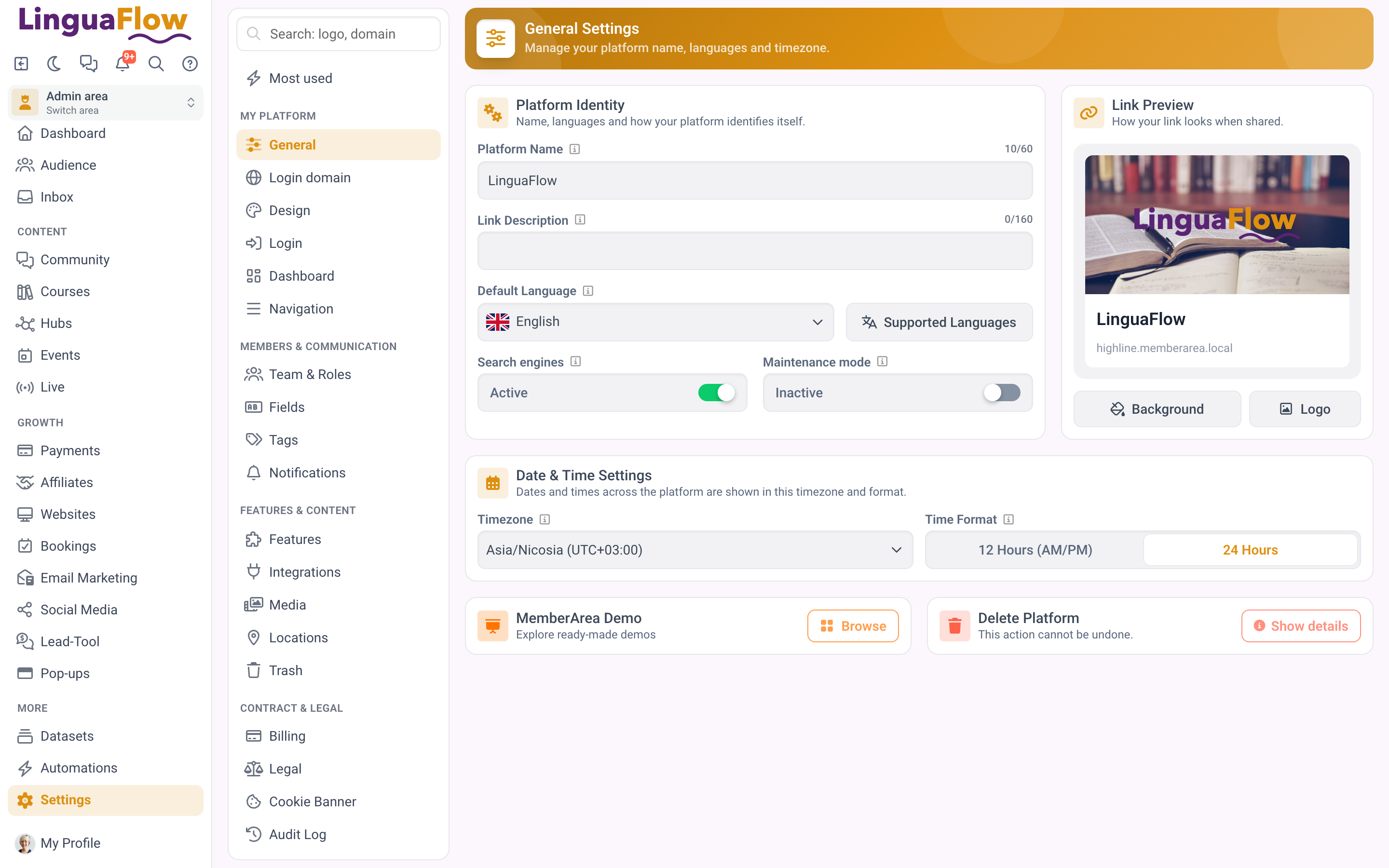Open Audit Log settings
Viewport: 1389px width, 868px height.
click(339, 834)
